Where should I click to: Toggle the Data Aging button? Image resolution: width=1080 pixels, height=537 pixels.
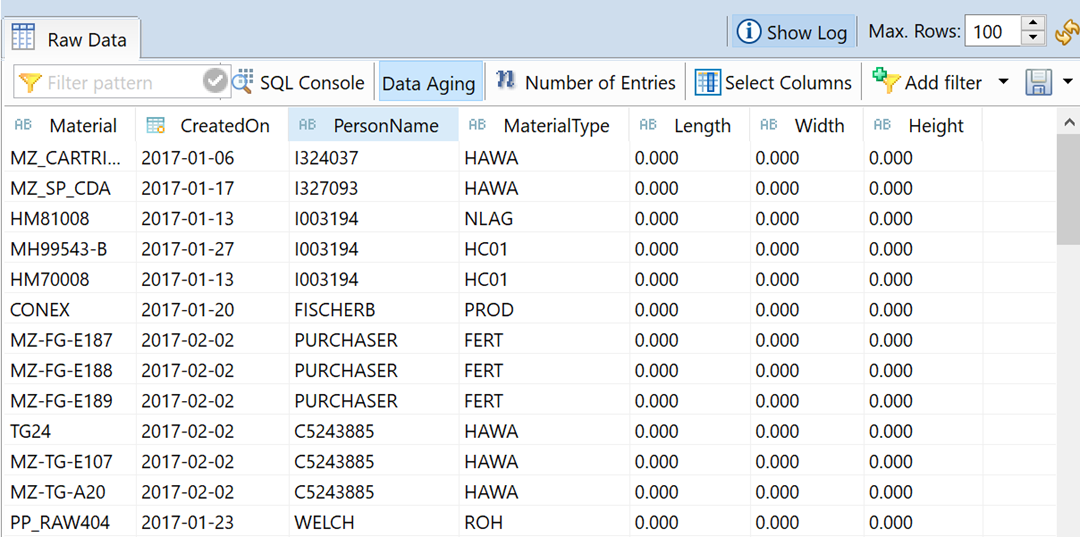coord(428,83)
